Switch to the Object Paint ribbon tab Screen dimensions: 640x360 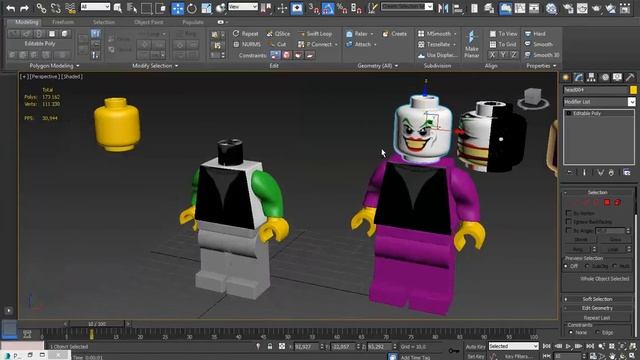coord(149,22)
